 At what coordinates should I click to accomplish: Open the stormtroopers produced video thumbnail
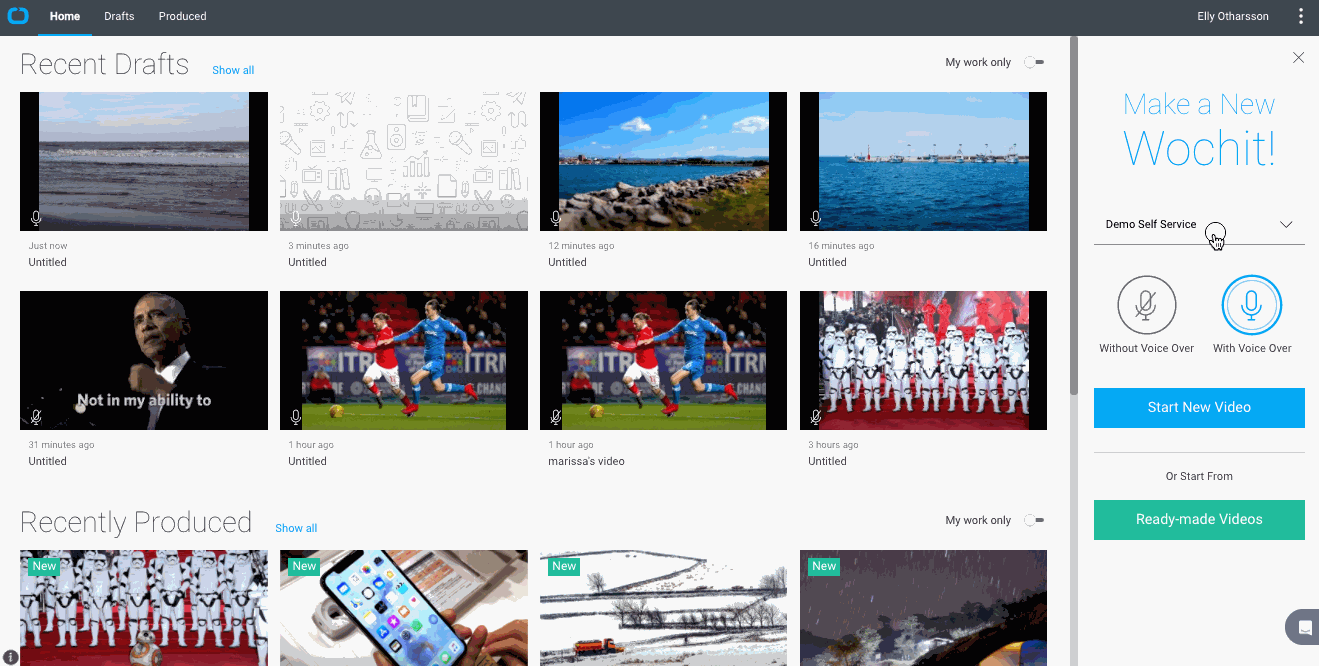click(144, 608)
